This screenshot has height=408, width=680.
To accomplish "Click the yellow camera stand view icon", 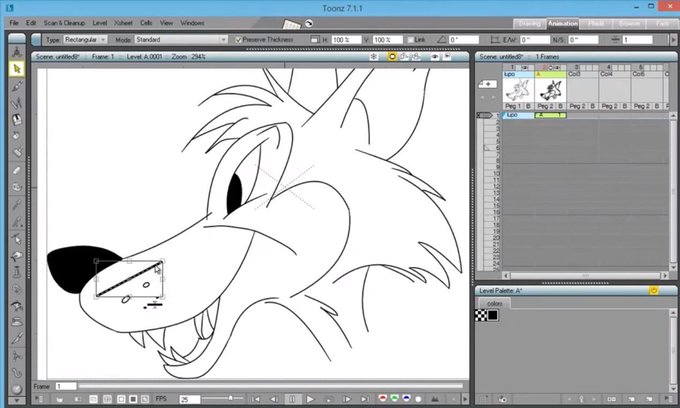I will coord(392,57).
